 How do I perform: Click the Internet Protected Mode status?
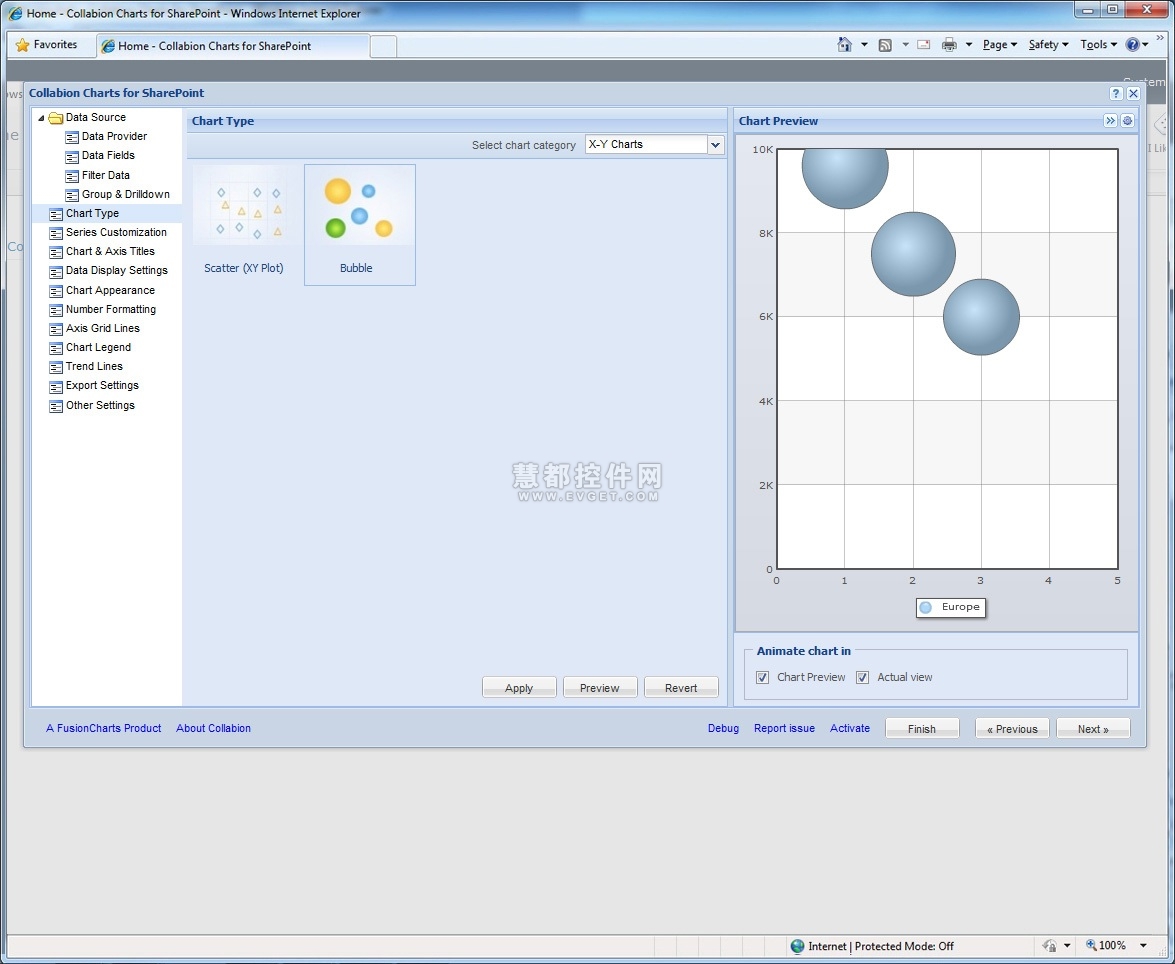873,946
